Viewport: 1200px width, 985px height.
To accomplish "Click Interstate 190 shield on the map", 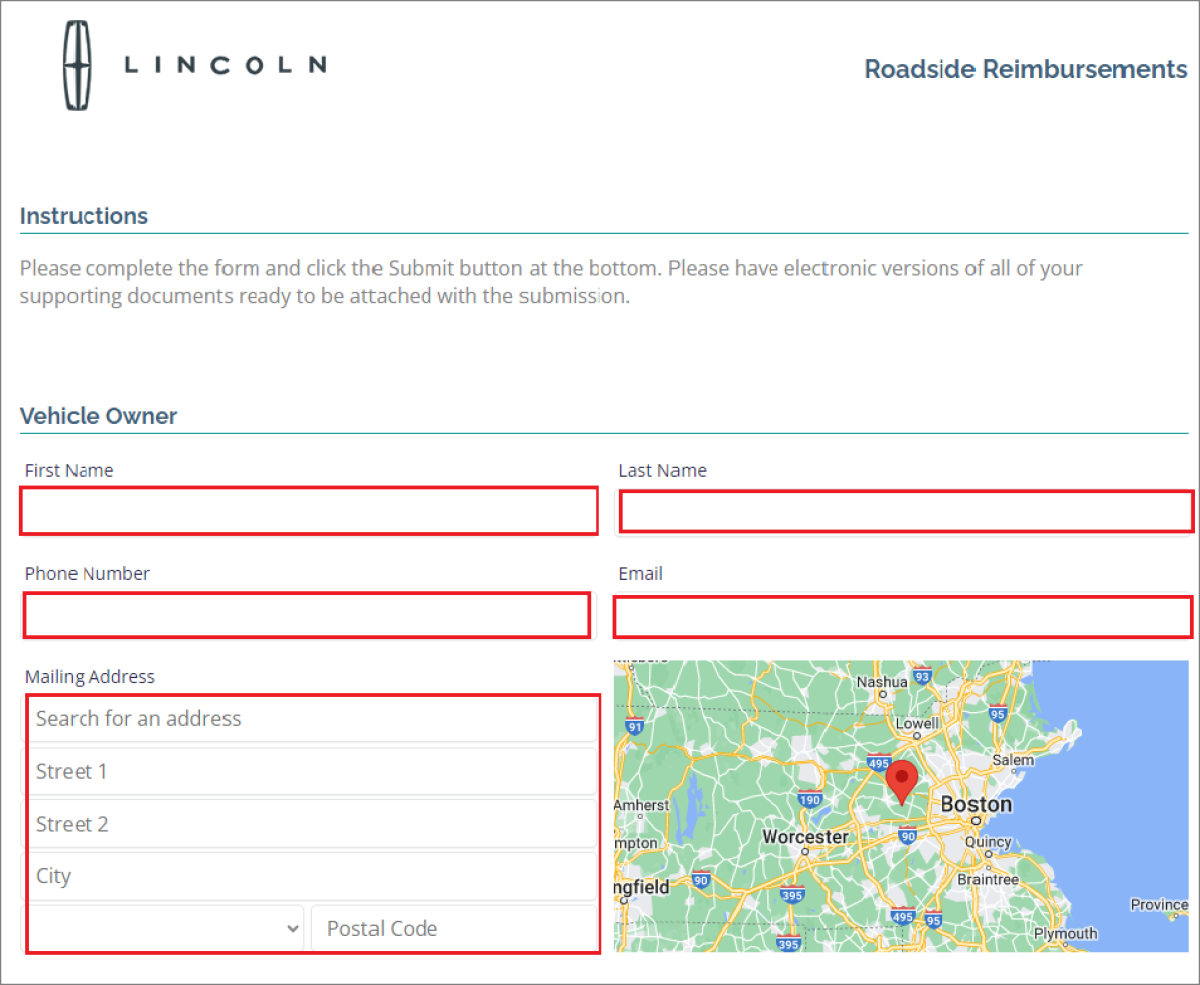I will 810,799.
